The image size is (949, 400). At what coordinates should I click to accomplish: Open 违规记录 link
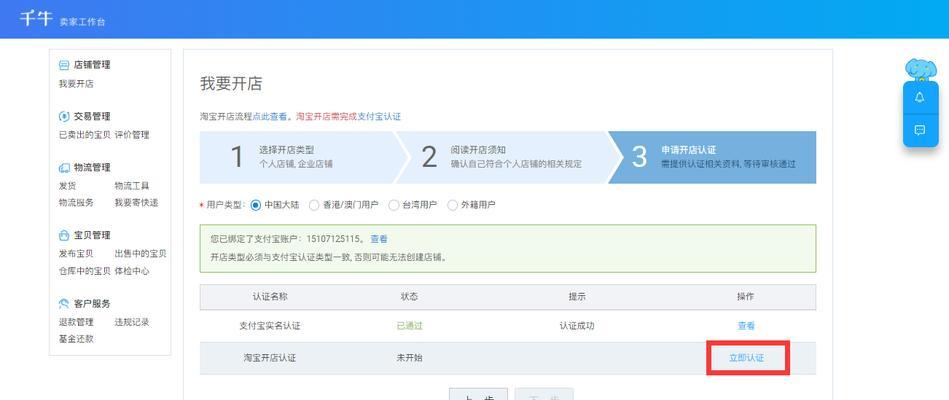tap(132, 322)
